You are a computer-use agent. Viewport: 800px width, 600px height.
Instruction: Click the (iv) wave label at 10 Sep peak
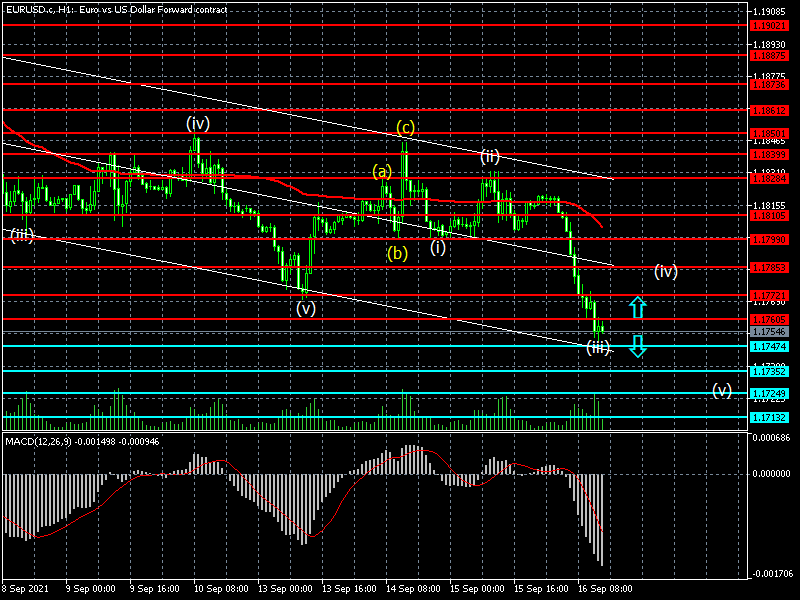197,123
